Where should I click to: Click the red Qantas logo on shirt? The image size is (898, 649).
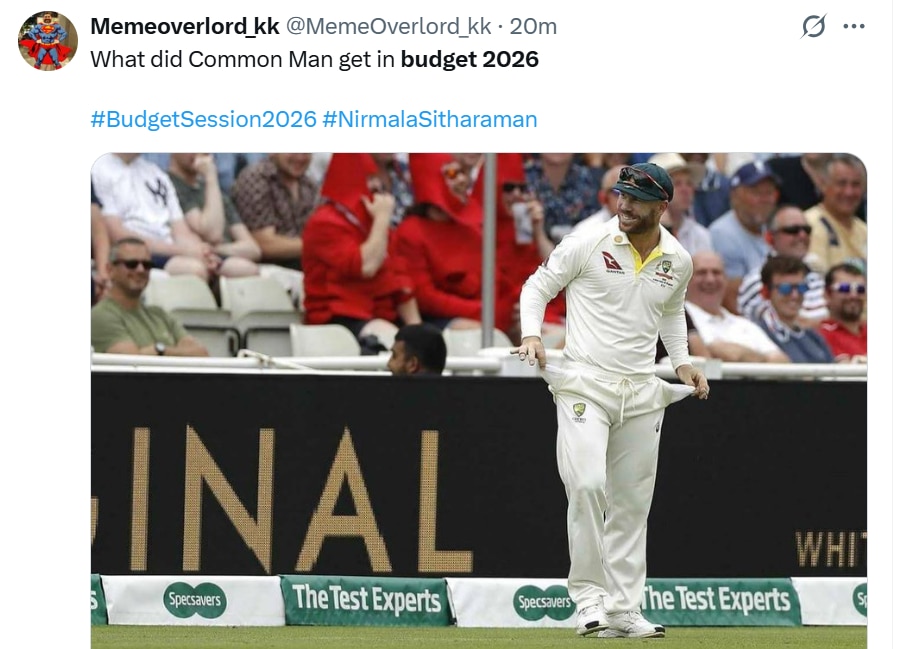click(613, 261)
